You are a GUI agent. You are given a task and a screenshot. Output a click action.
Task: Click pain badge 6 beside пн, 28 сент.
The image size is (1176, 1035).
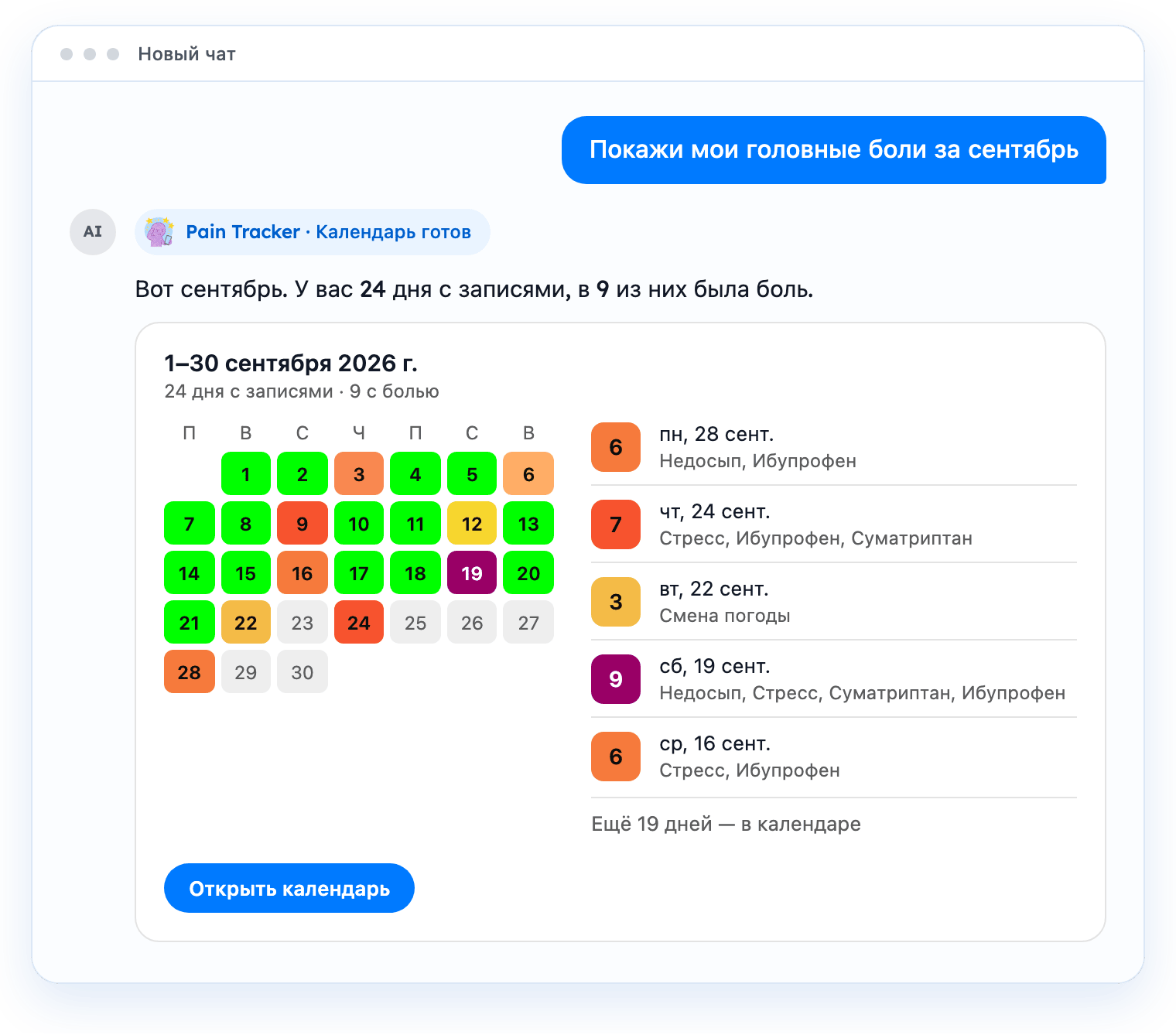[x=616, y=447]
